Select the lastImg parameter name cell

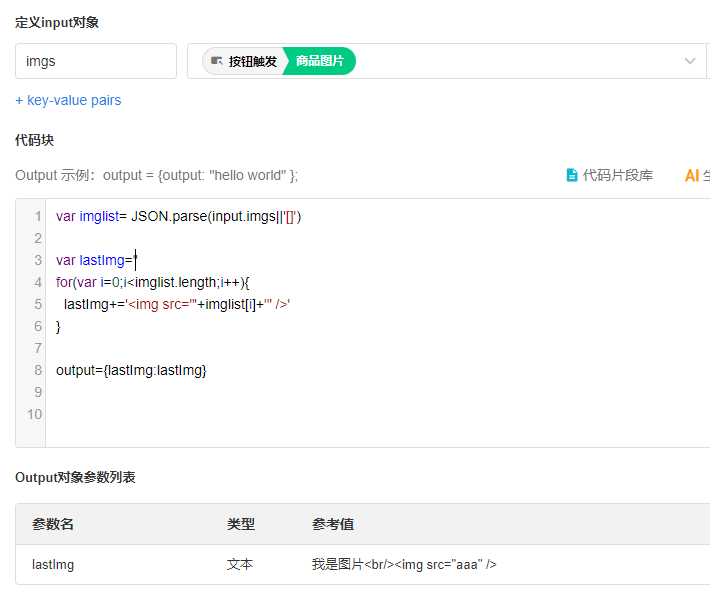click(x=53, y=564)
